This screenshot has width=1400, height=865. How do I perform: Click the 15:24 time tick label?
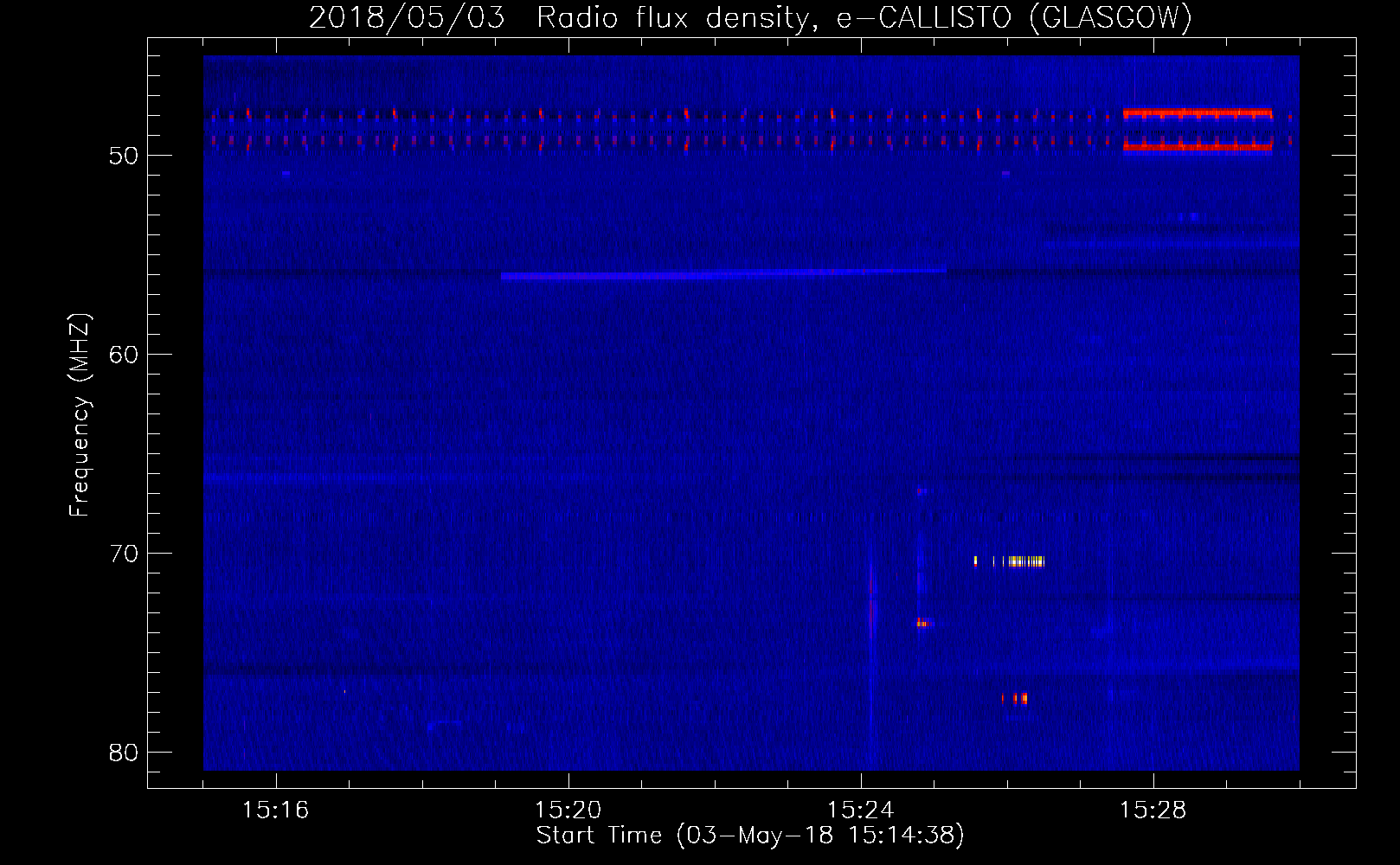860,811
